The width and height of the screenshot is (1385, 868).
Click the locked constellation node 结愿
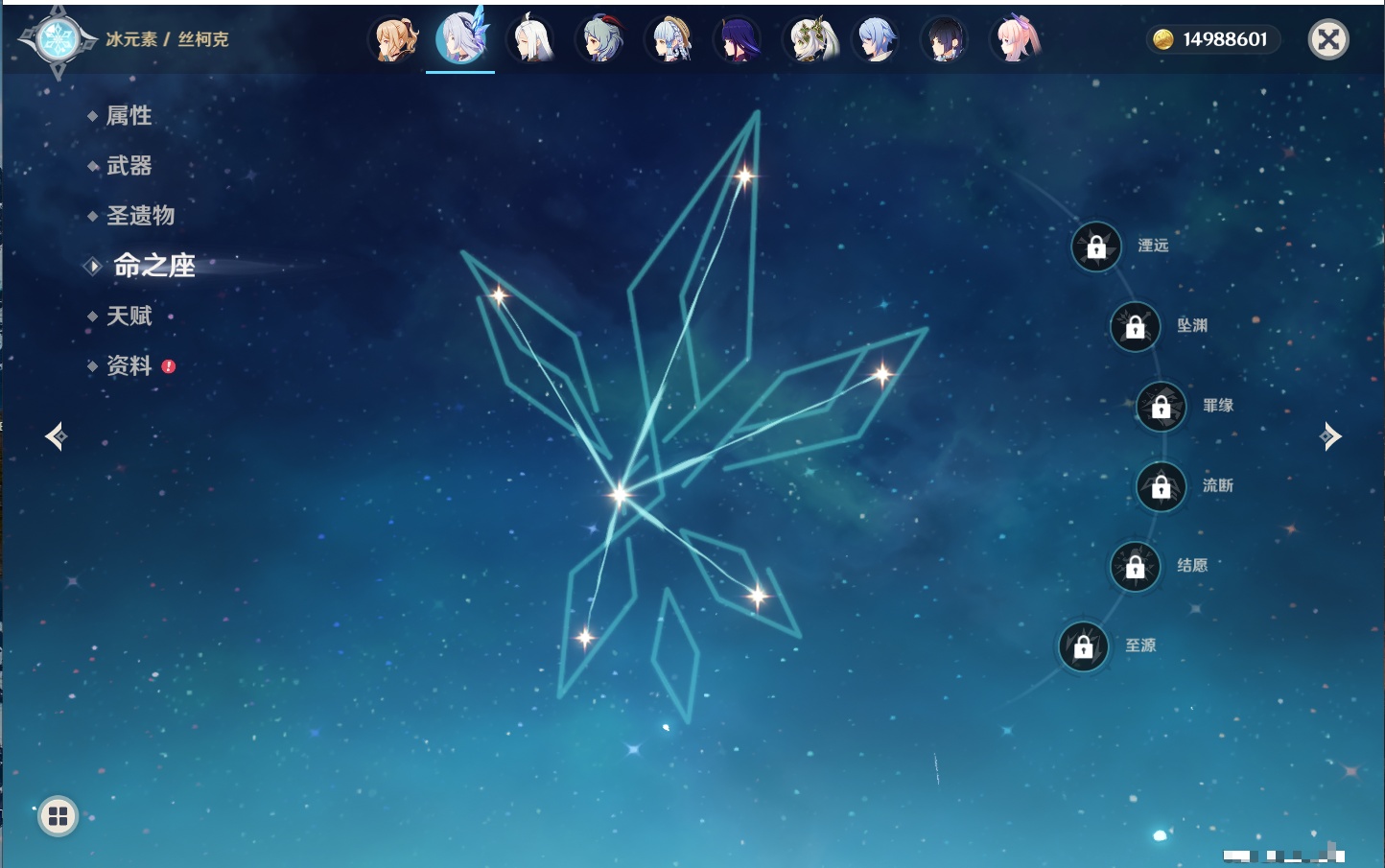point(1136,566)
